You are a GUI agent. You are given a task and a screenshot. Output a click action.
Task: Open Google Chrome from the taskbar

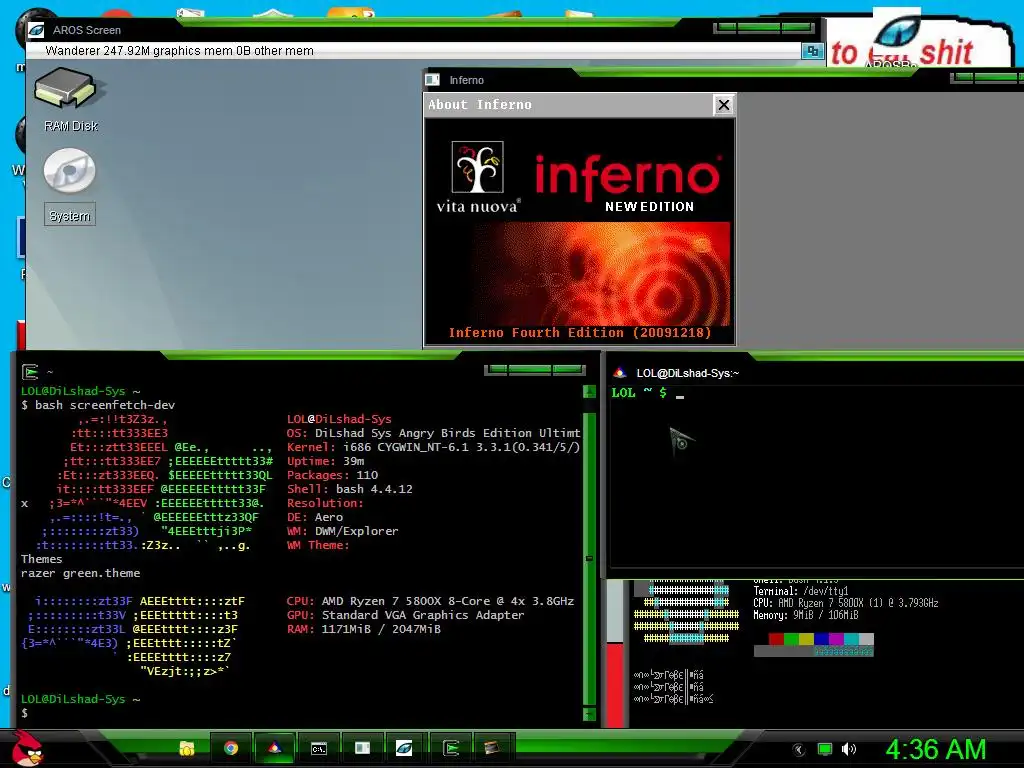click(231, 748)
